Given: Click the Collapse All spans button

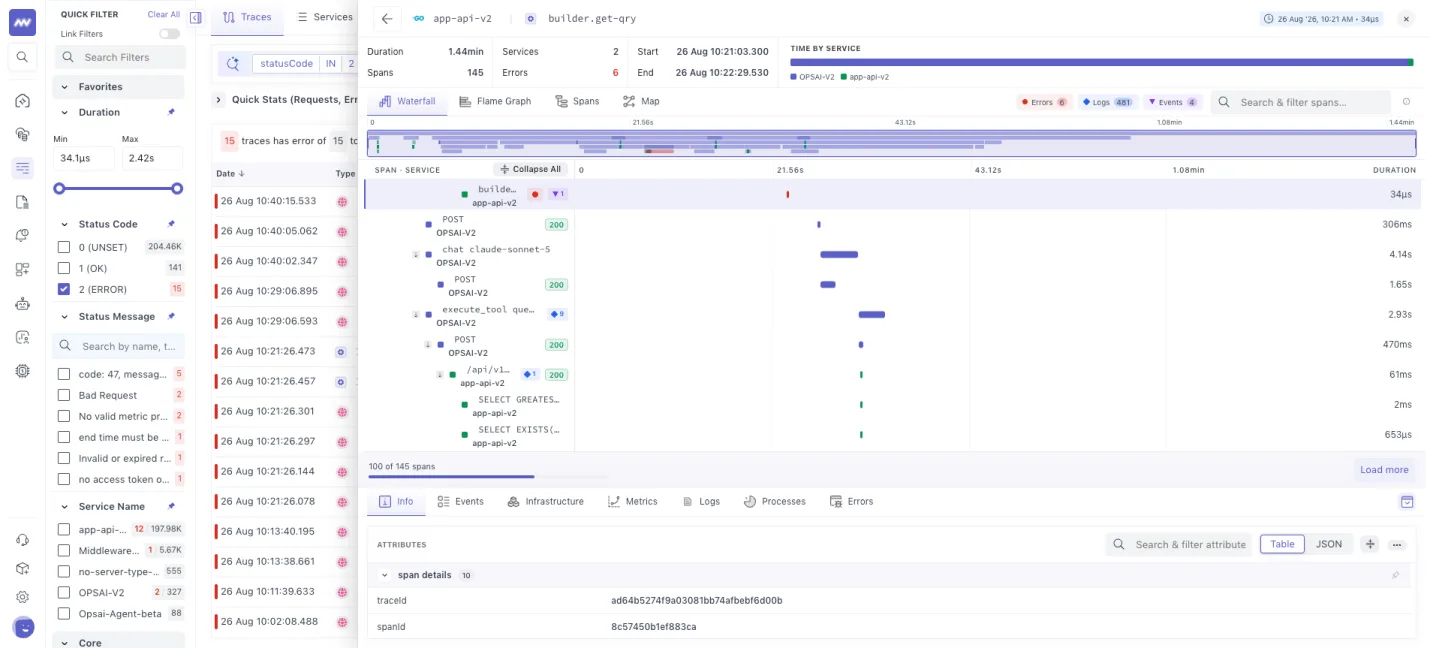Looking at the screenshot, I should coord(530,169).
